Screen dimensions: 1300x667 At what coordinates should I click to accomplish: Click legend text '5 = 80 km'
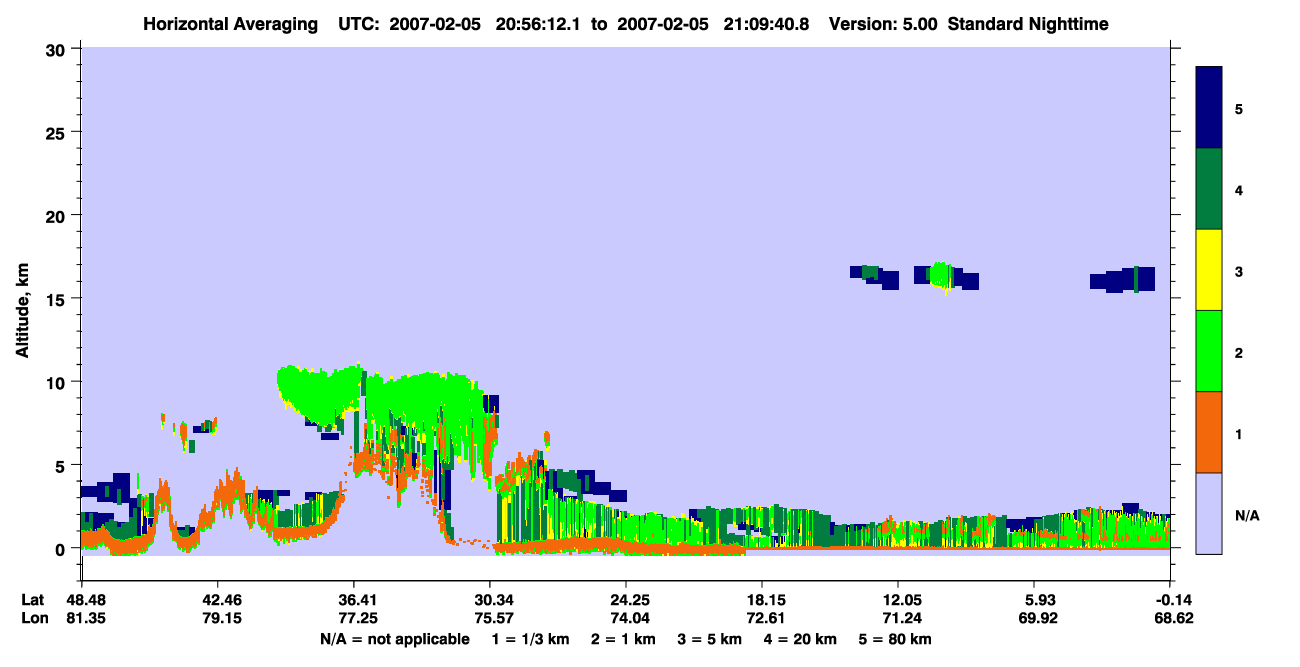coord(896,639)
